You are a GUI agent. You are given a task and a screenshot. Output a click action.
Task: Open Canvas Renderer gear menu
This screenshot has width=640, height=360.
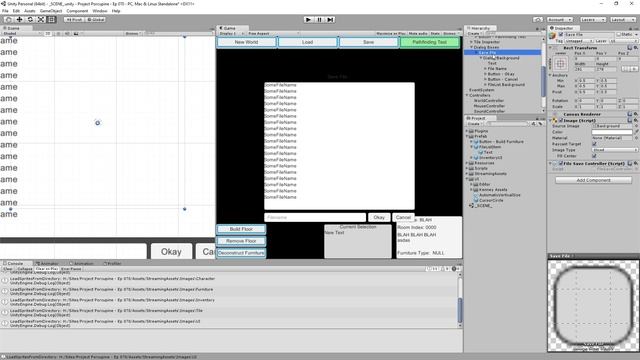pos(636,114)
